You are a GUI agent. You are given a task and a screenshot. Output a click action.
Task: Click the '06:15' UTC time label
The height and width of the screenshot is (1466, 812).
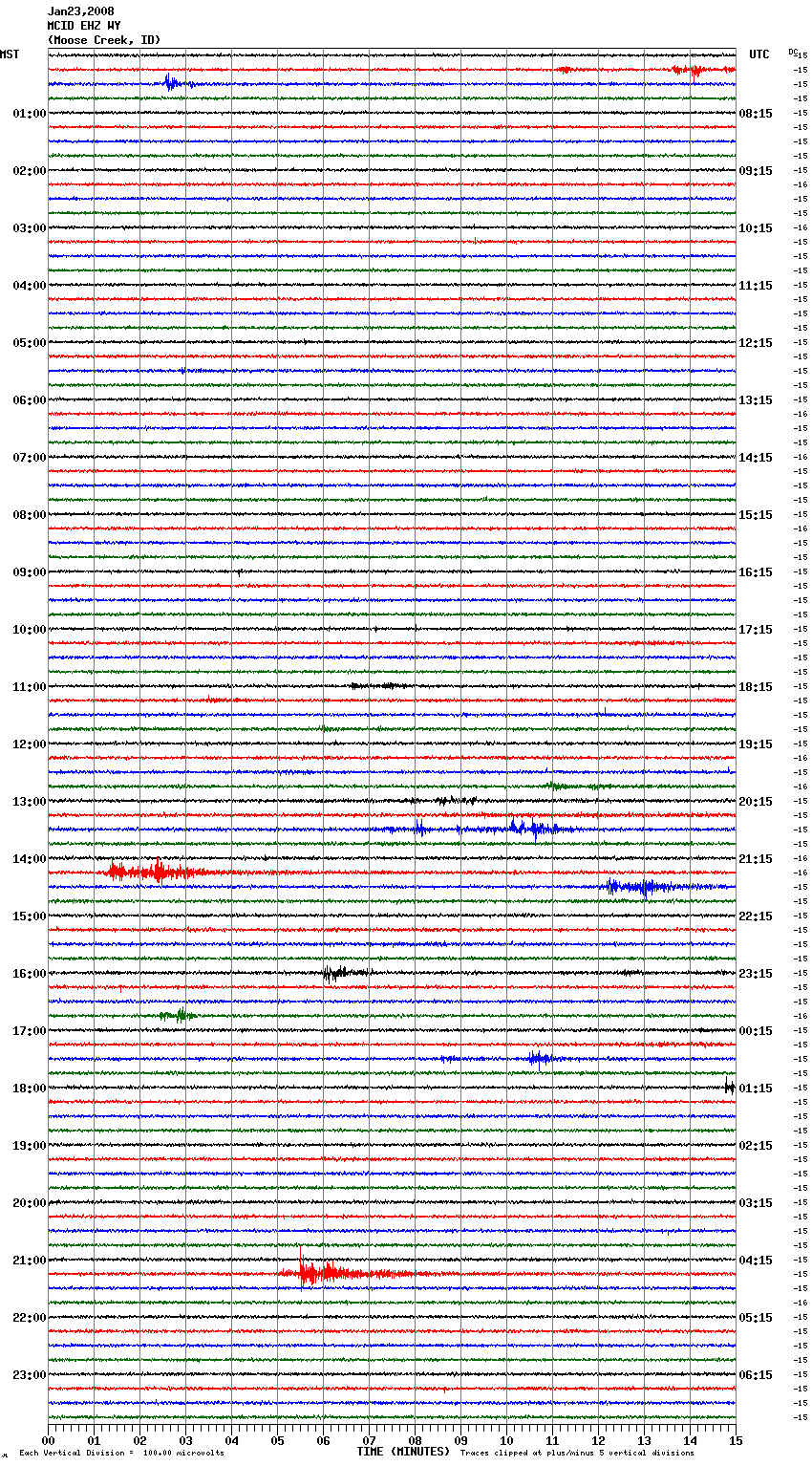756,1375
